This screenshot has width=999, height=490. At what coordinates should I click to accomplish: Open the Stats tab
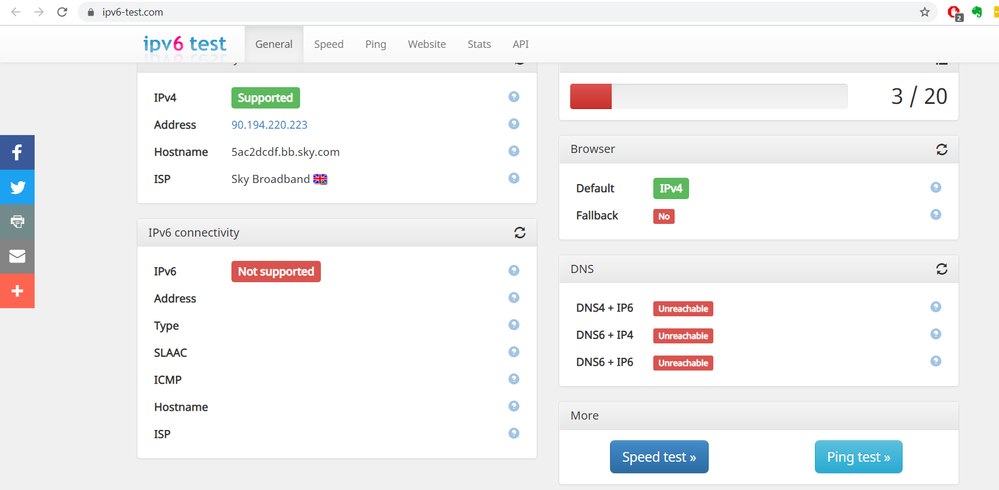pyautogui.click(x=479, y=44)
